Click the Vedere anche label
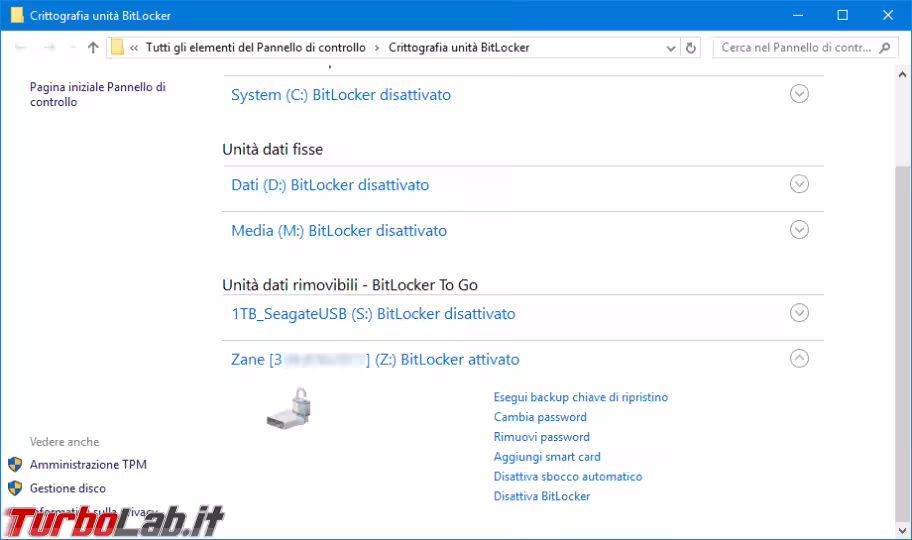The width and height of the screenshot is (912, 540). click(65, 442)
